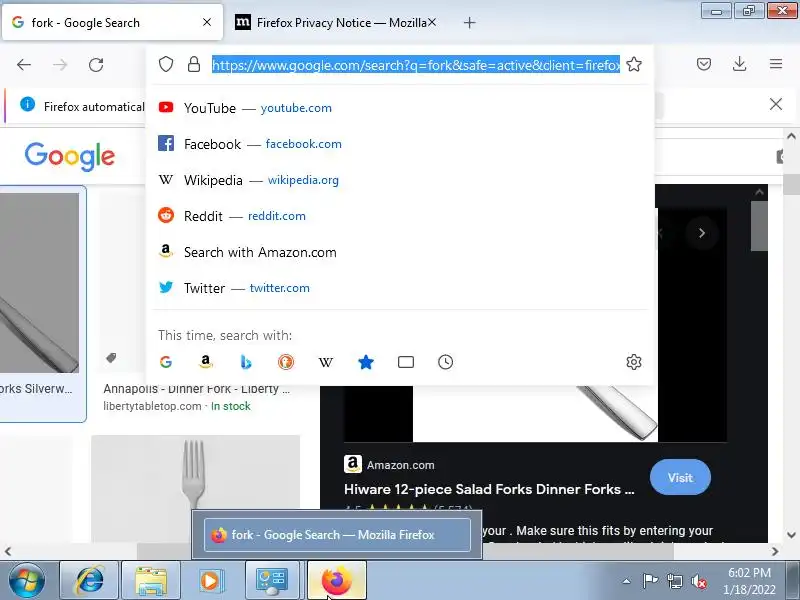The width and height of the screenshot is (800, 600).
Task: Show the next image in preview panel
Action: tap(702, 233)
